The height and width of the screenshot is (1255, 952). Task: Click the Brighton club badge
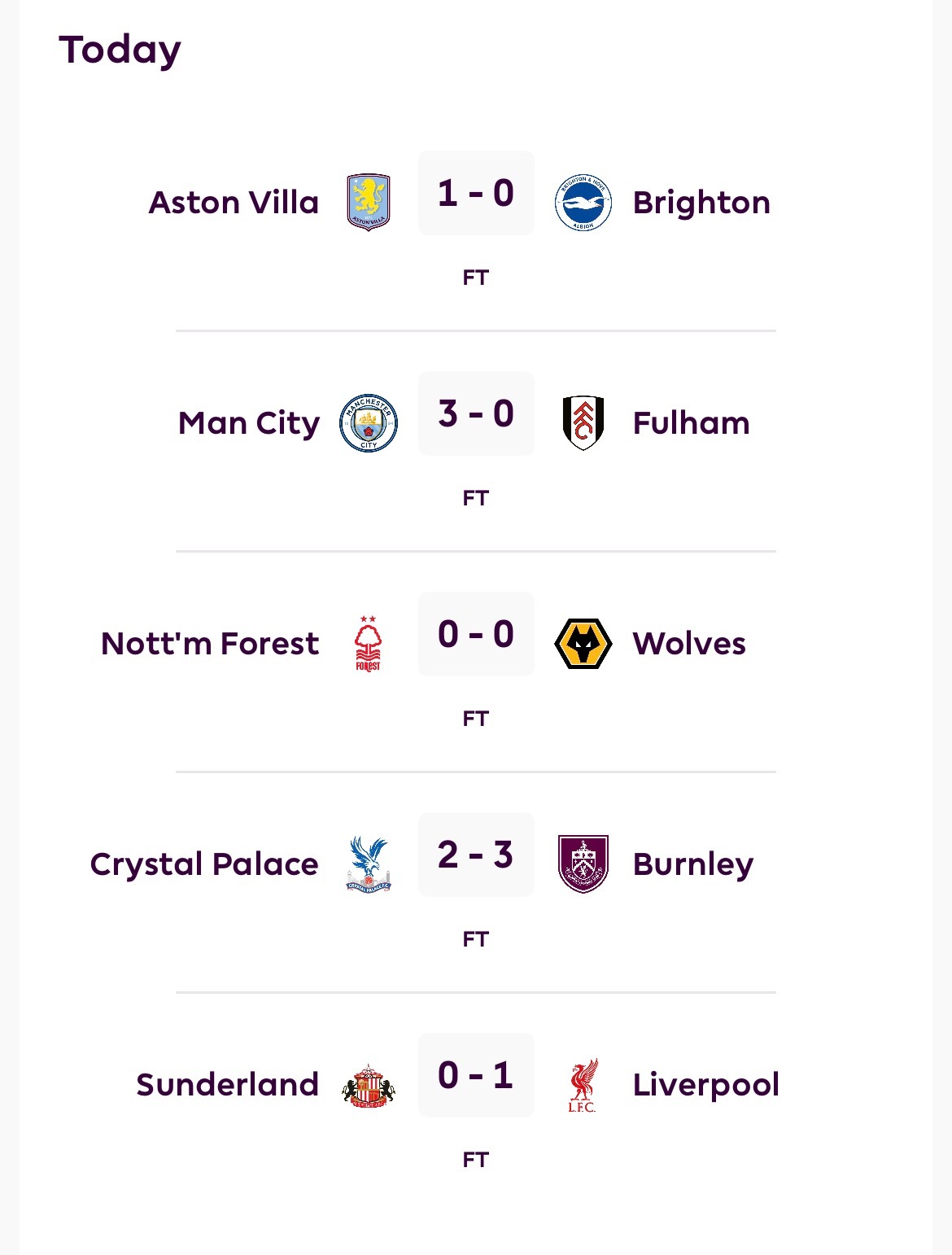583,202
